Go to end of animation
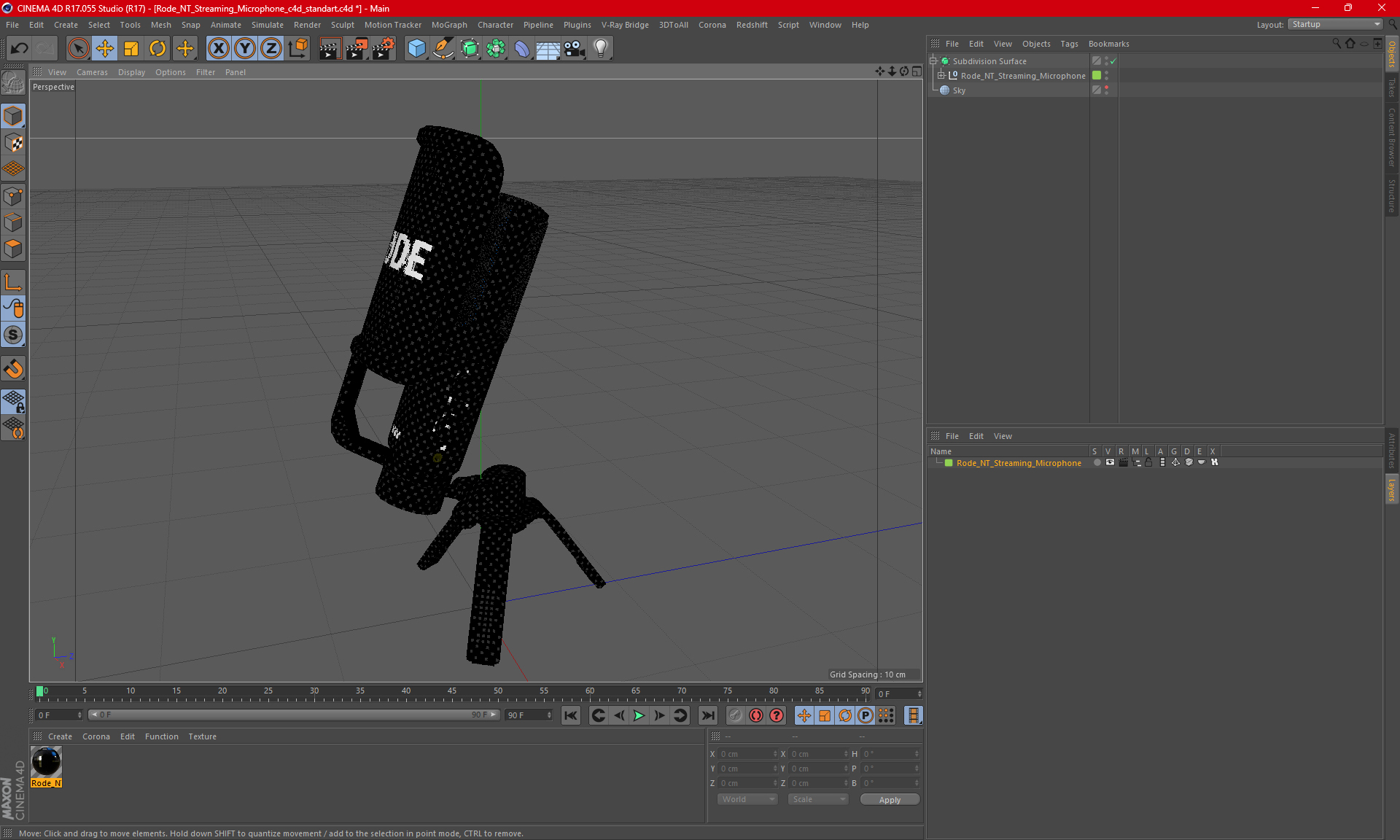The height and width of the screenshot is (840, 1400). pos(707,715)
